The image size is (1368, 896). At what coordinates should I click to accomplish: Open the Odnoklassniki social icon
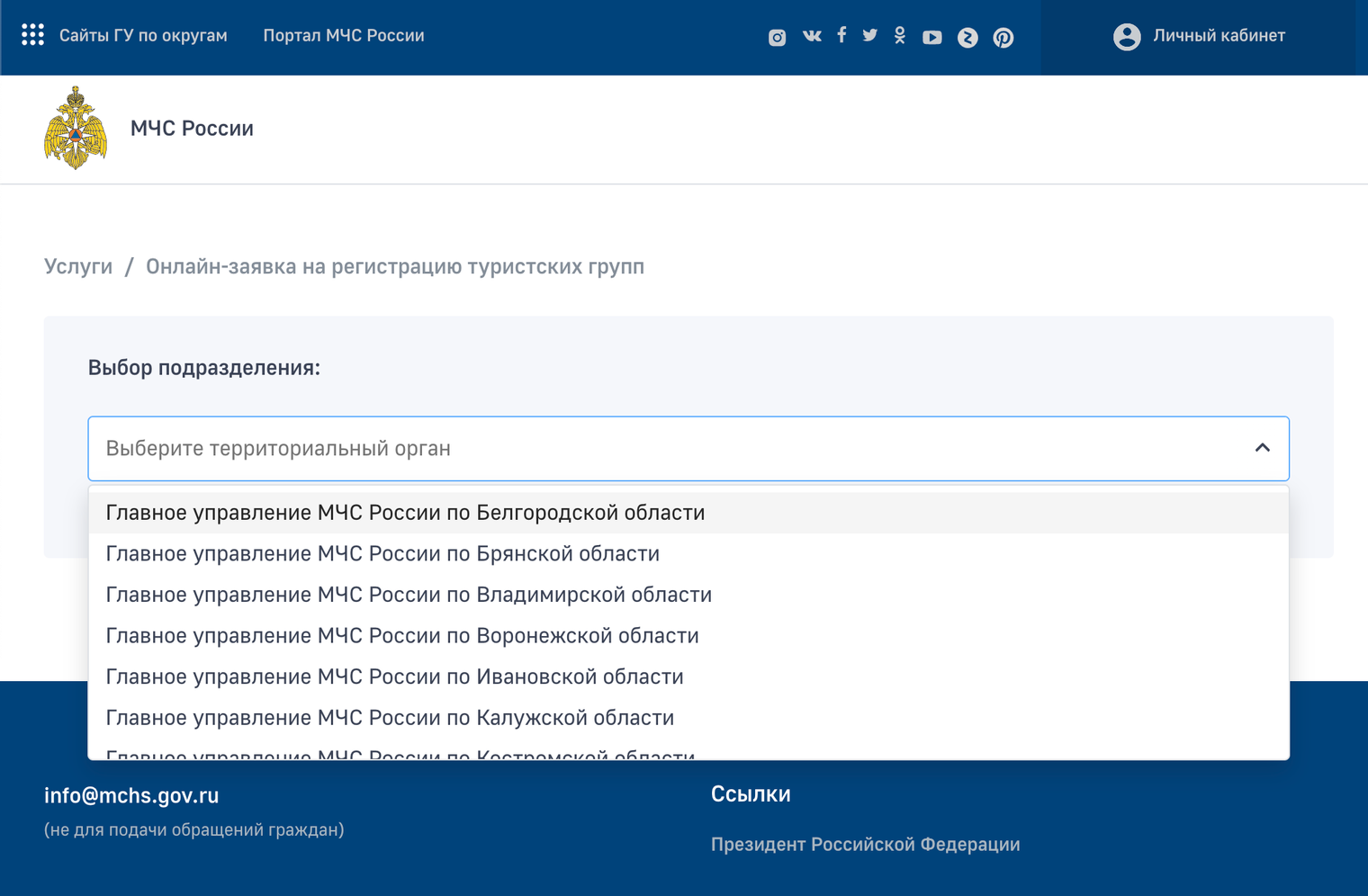click(x=900, y=35)
